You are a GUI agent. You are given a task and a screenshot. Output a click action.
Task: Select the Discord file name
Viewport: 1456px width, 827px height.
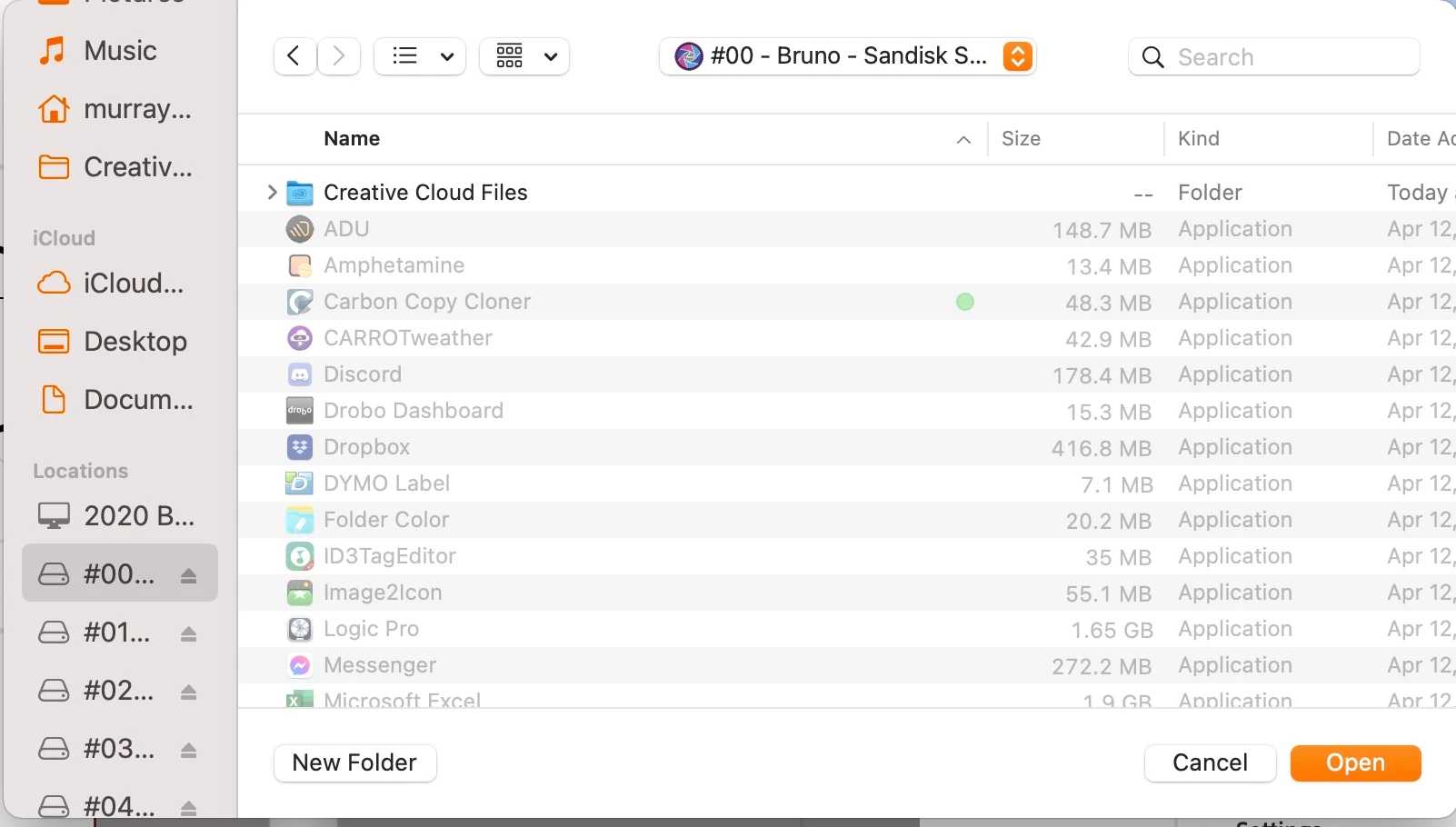363,374
